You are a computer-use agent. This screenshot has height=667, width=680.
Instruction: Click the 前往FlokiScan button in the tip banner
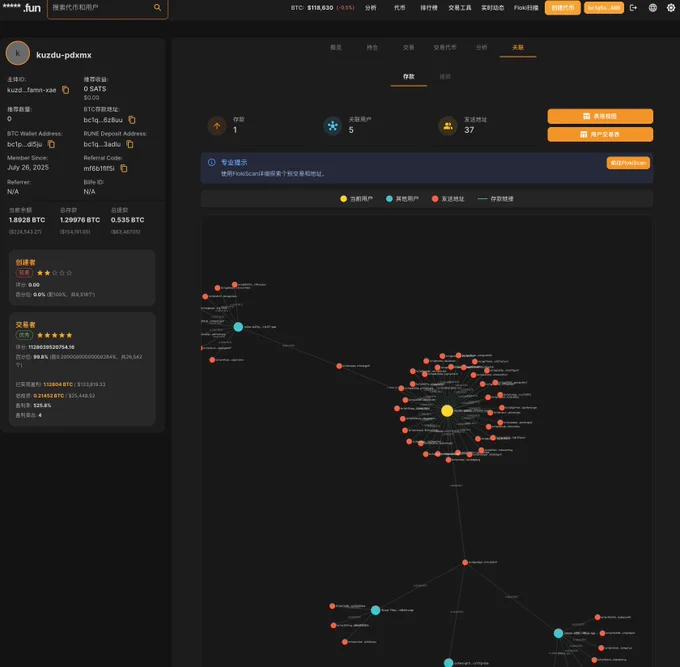(x=628, y=163)
